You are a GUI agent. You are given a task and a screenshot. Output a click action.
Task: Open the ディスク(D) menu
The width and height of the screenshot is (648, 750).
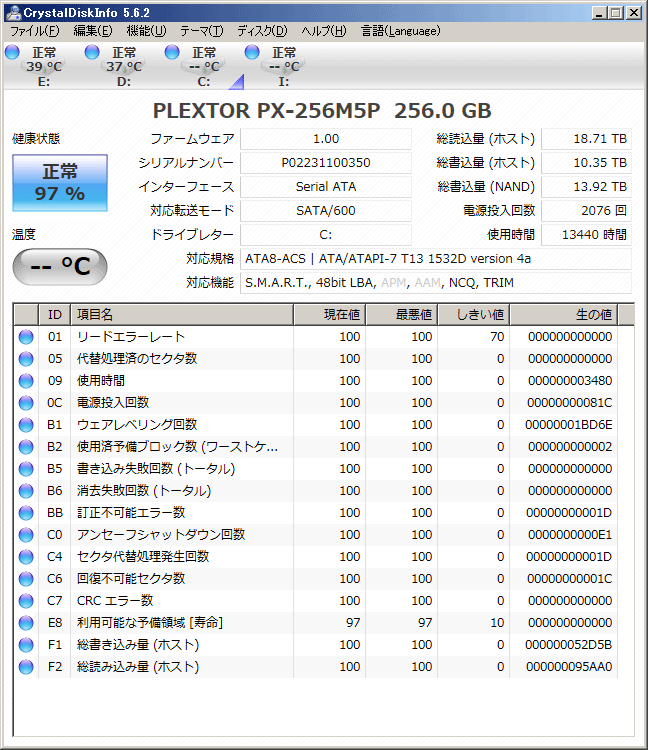tap(262, 31)
